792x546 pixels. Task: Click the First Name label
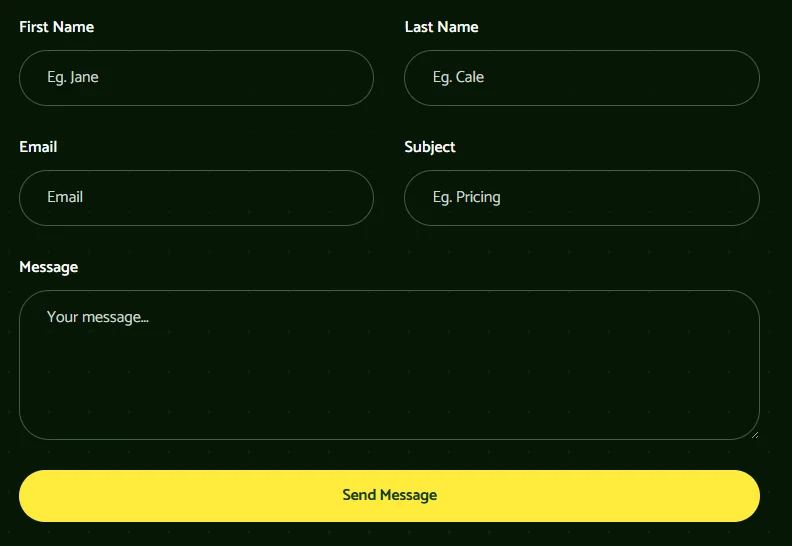click(57, 27)
